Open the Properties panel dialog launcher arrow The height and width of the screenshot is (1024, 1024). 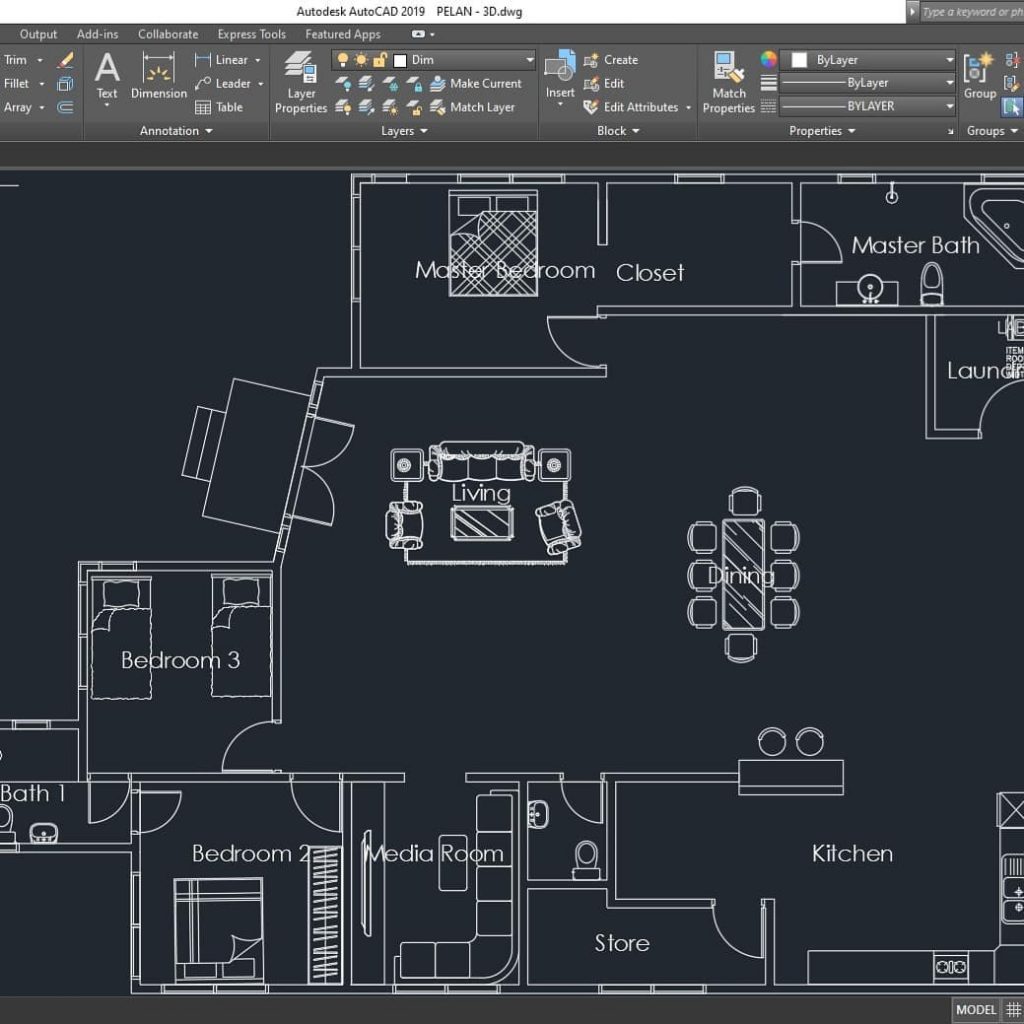coord(950,131)
